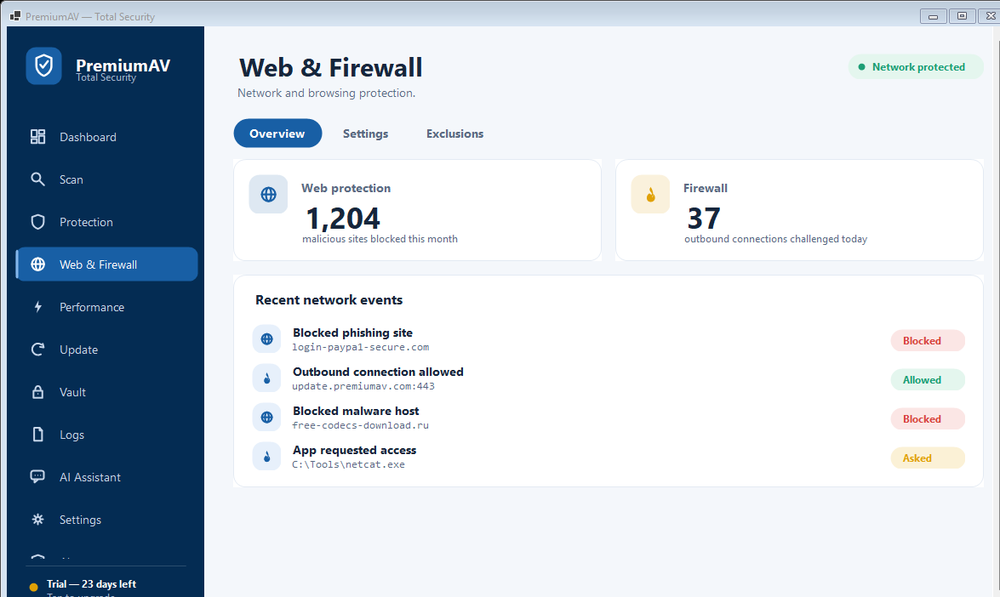This screenshot has height=597, width=1000.
Task: Go to the Scan section
Action: coord(107,179)
